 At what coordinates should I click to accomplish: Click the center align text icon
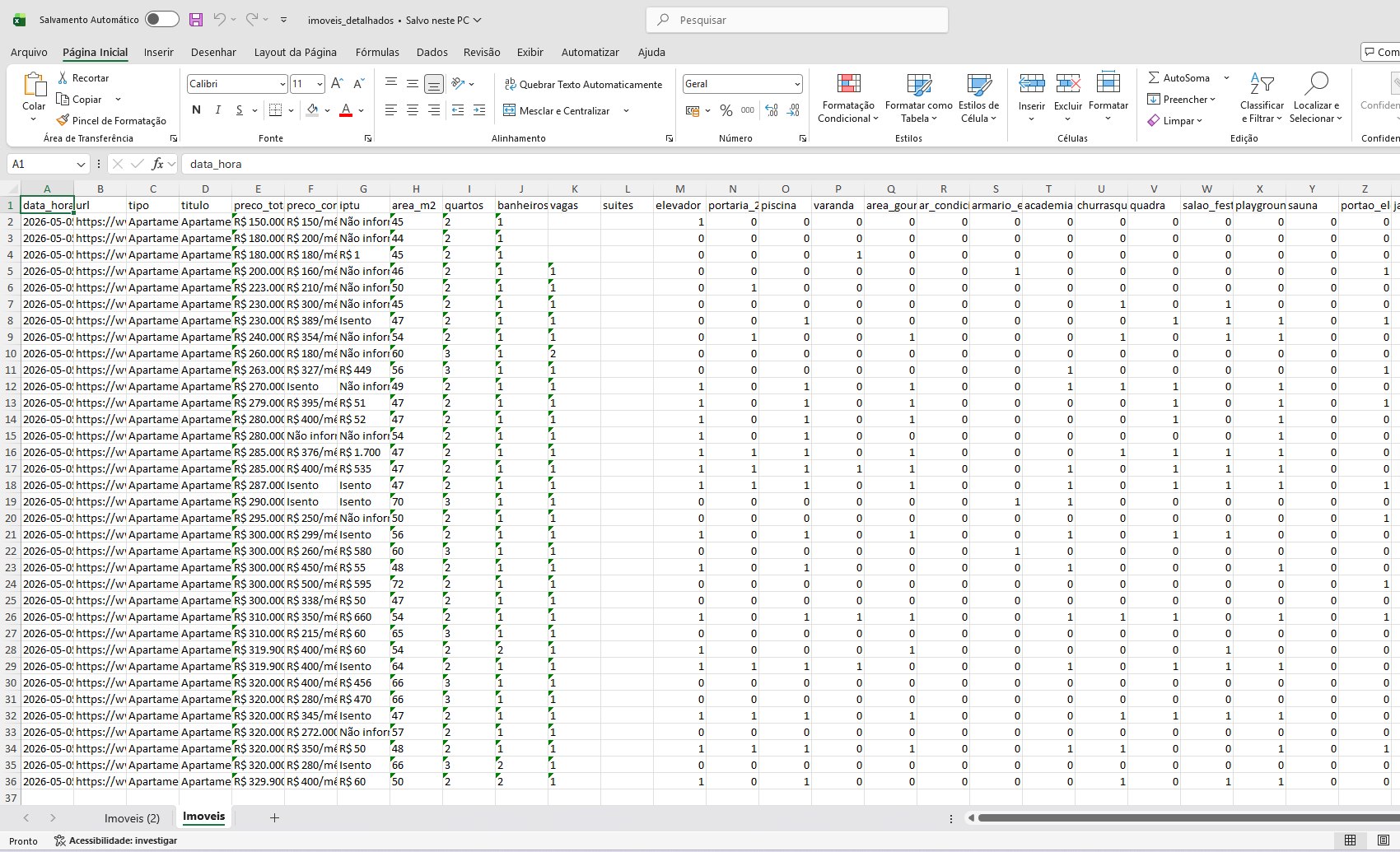coord(412,109)
